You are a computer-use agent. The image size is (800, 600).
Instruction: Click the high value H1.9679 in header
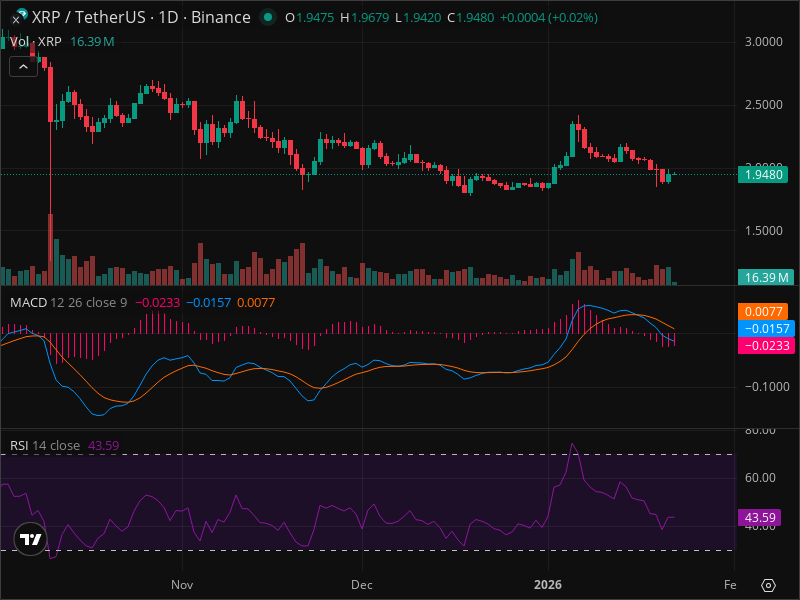(364, 18)
